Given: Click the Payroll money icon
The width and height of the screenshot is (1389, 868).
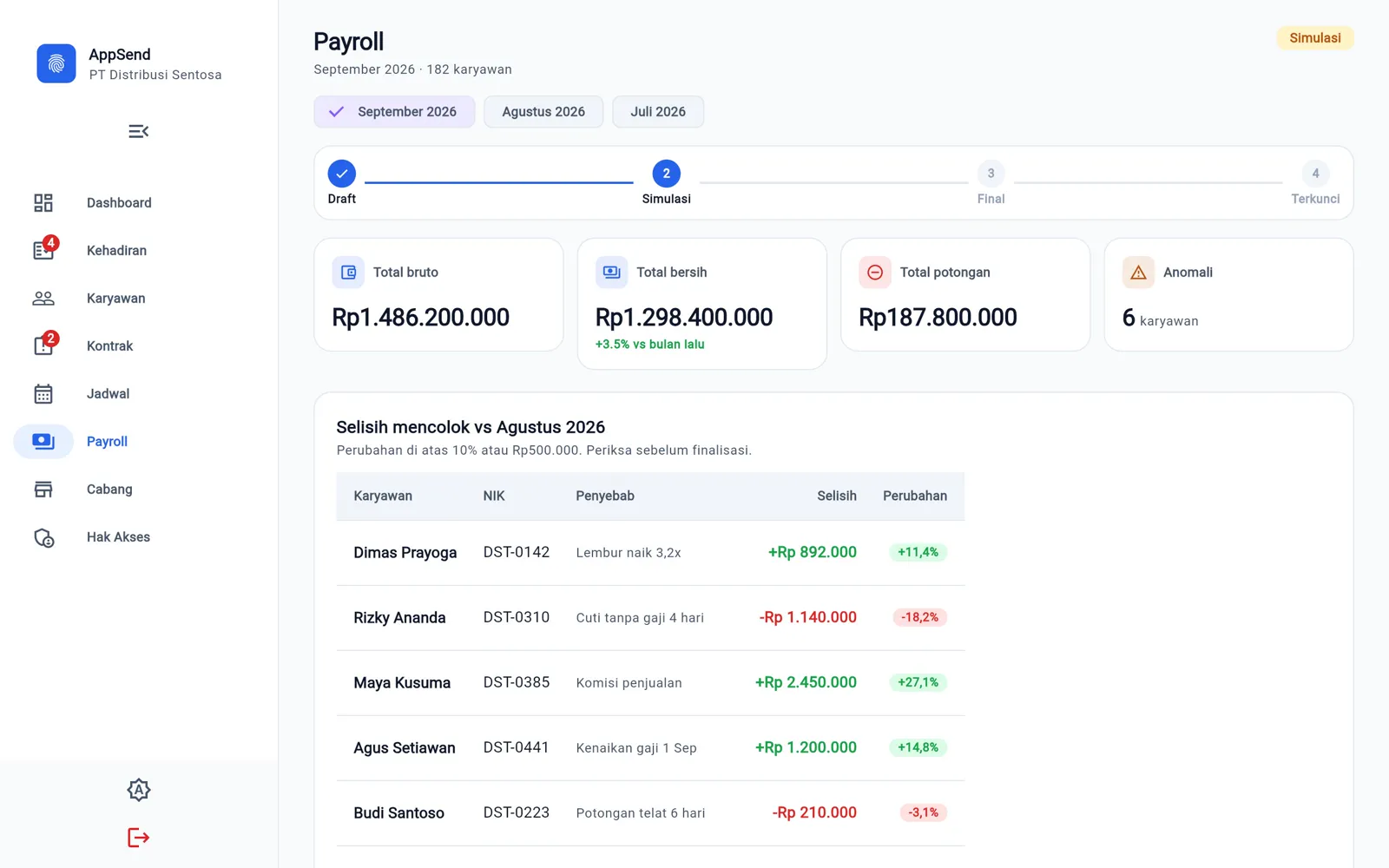Looking at the screenshot, I should pyautogui.click(x=43, y=442).
